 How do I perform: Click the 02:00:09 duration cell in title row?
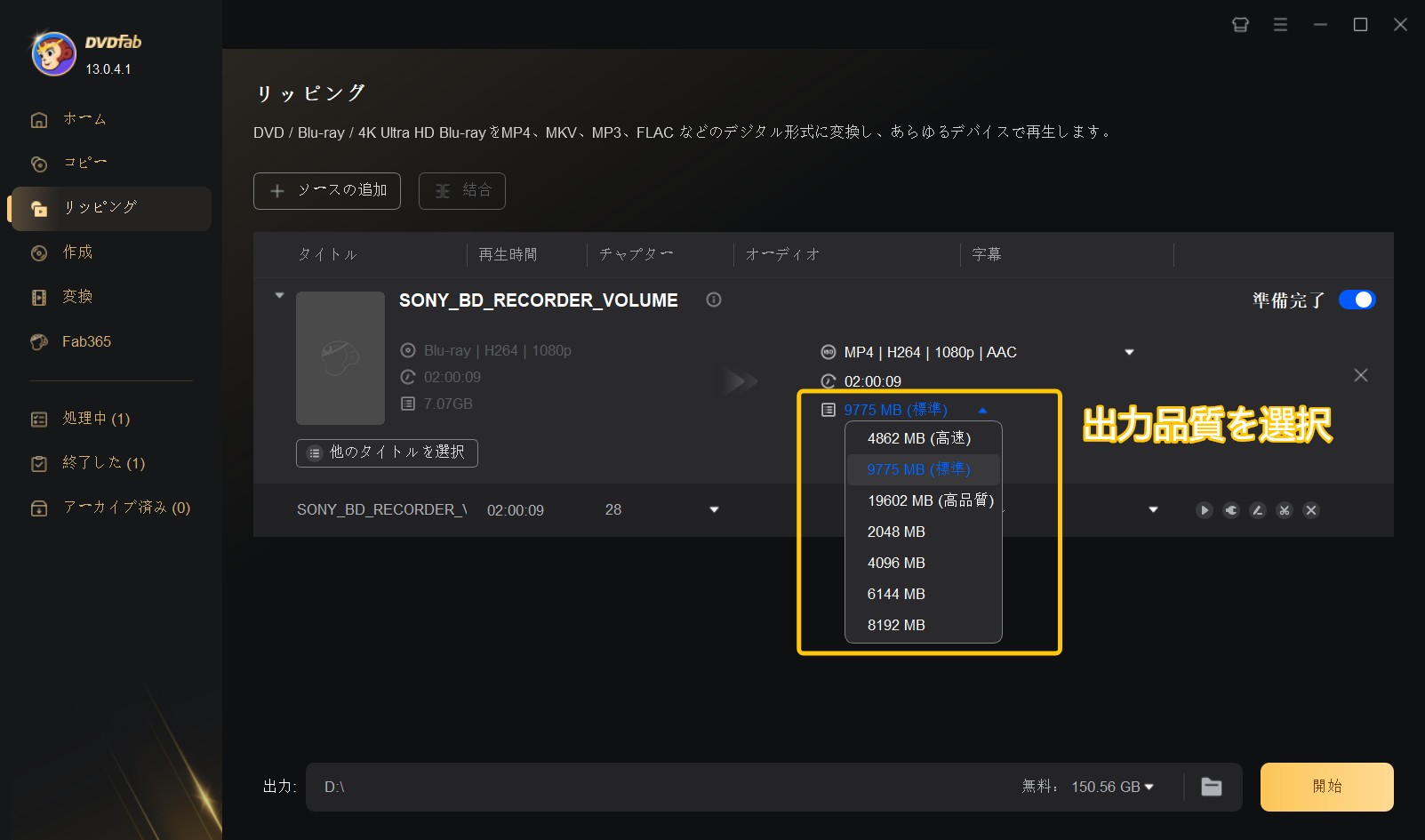pyautogui.click(x=516, y=510)
